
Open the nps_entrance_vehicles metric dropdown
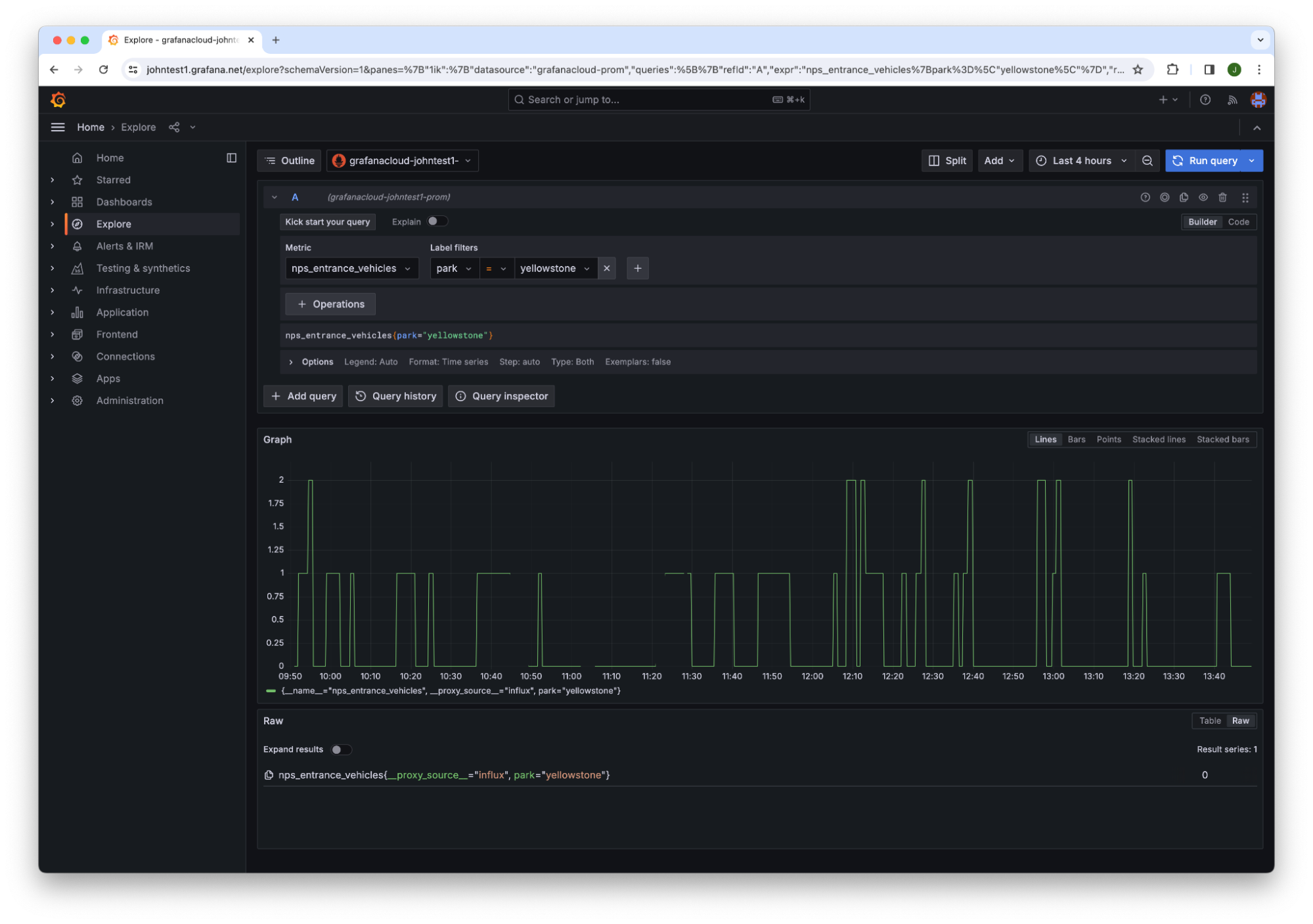pos(351,269)
